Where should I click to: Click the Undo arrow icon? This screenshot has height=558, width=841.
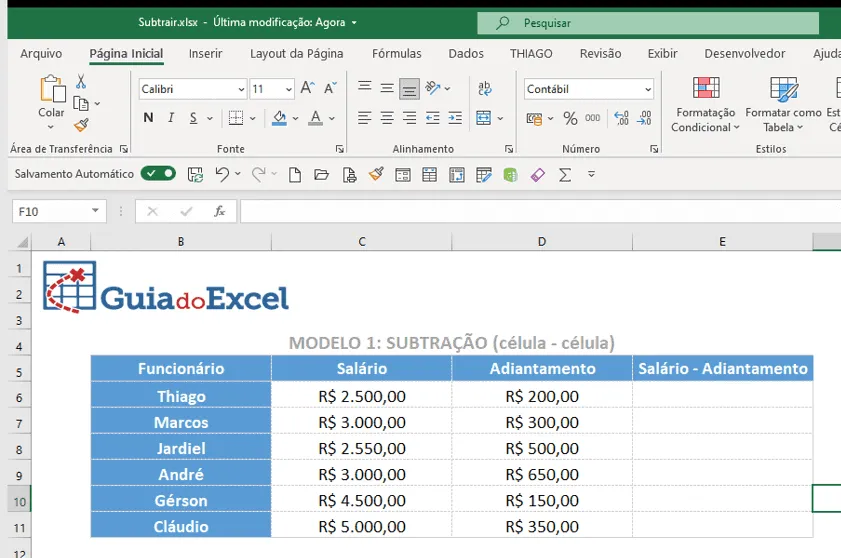(222, 174)
